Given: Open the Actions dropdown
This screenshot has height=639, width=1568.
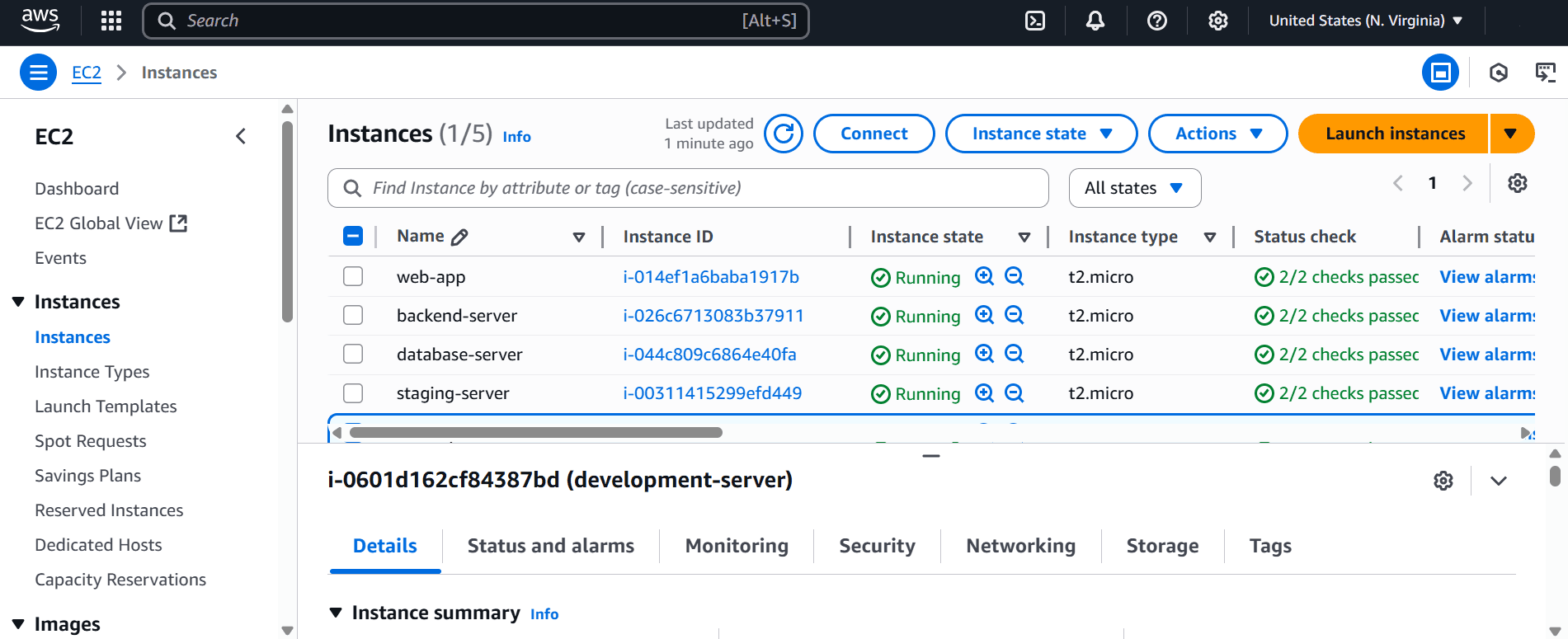Looking at the screenshot, I should point(1217,134).
